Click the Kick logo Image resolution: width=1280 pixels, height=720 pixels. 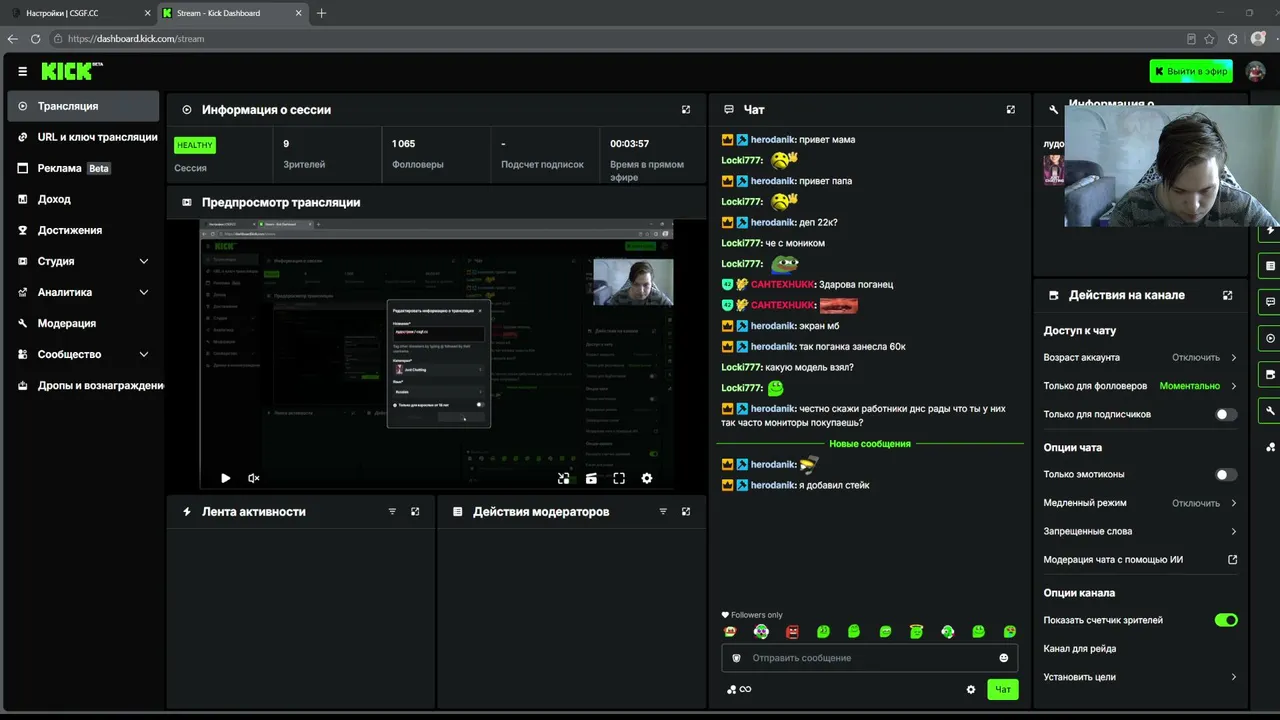tap(72, 71)
